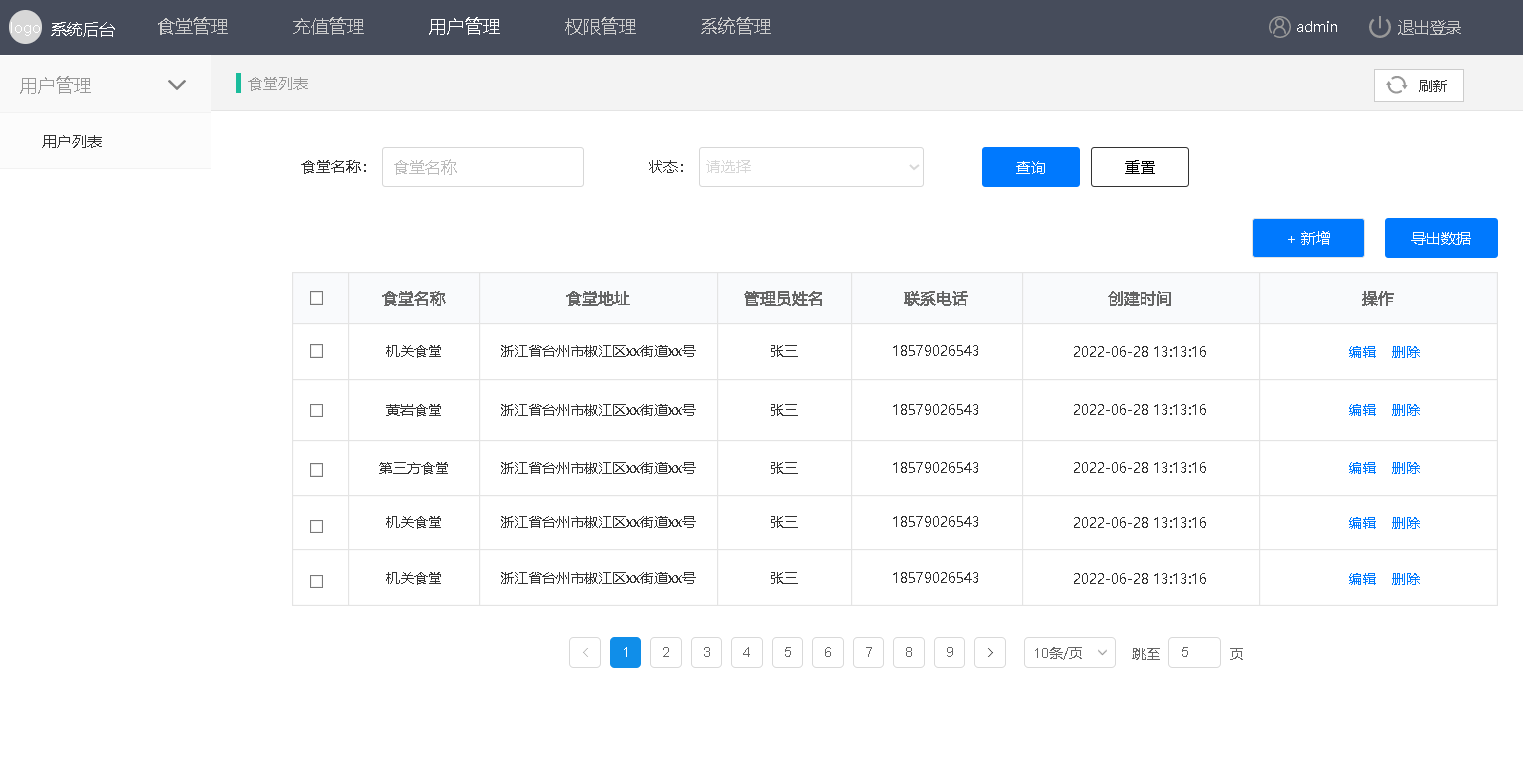Screen dimensions: 1523x765
Task: Click the 刷新 button label
Action: [x=1432, y=86]
